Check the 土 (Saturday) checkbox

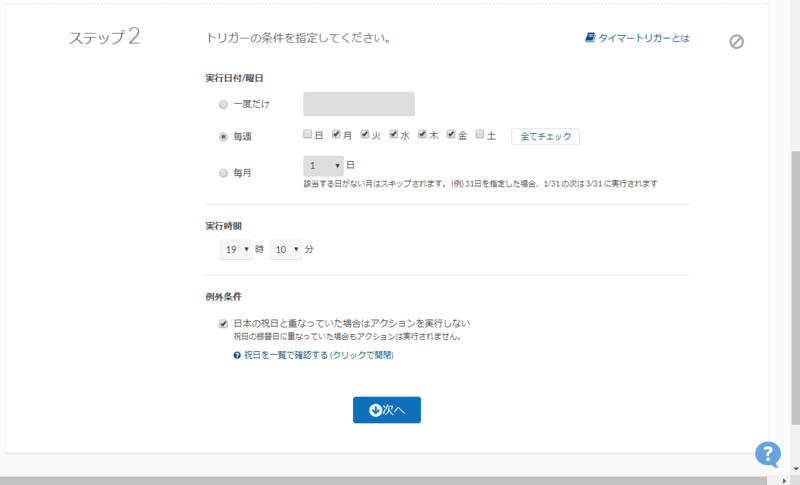pos(480,134)
